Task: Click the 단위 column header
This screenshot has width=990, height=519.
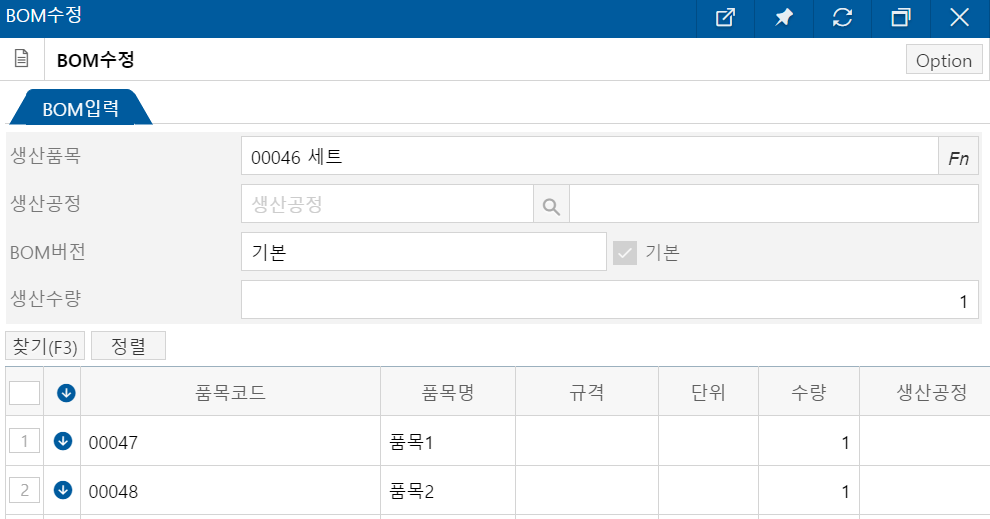Action: click(x=708, y=392)
